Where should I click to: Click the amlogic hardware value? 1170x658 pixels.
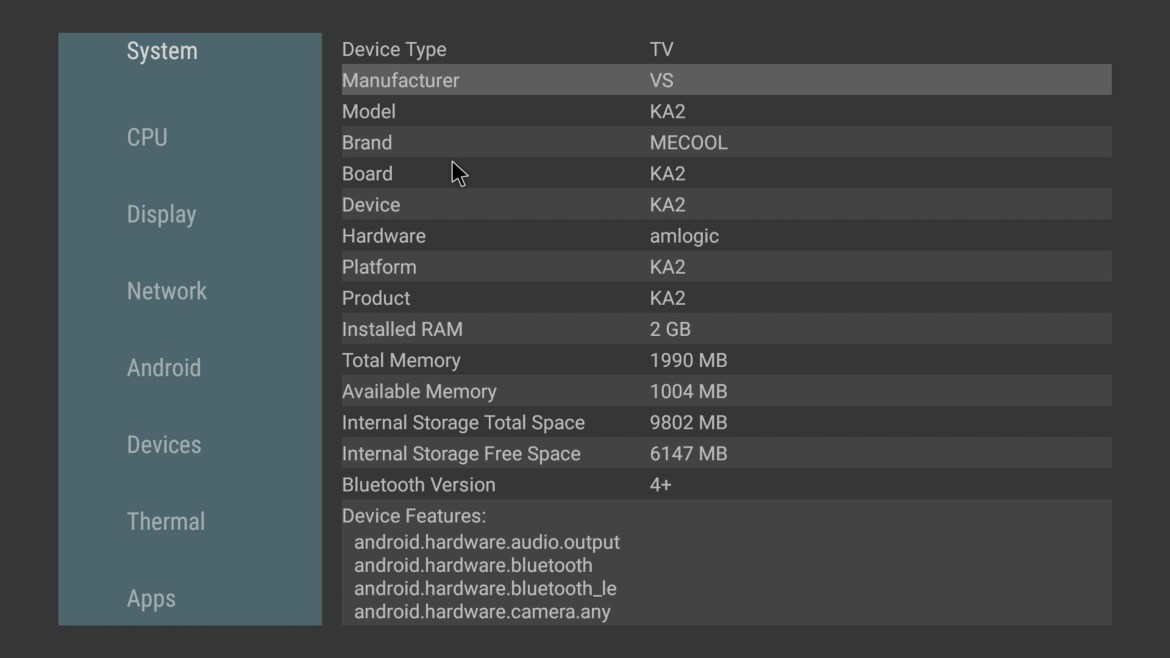(x=684, y=236)
